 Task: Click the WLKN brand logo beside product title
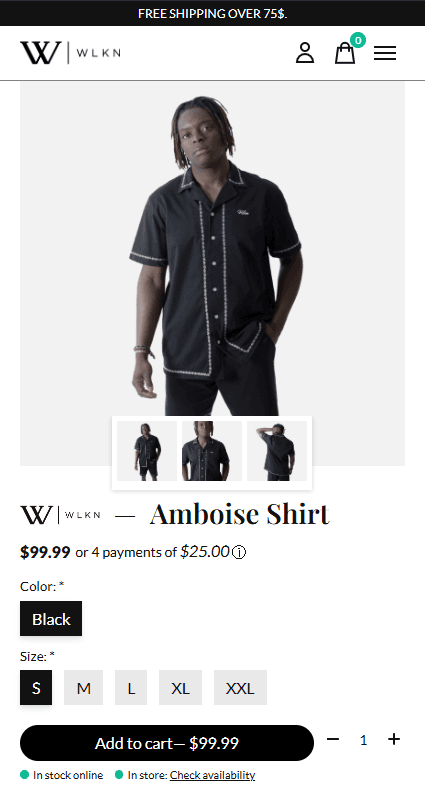pos(60,515)
